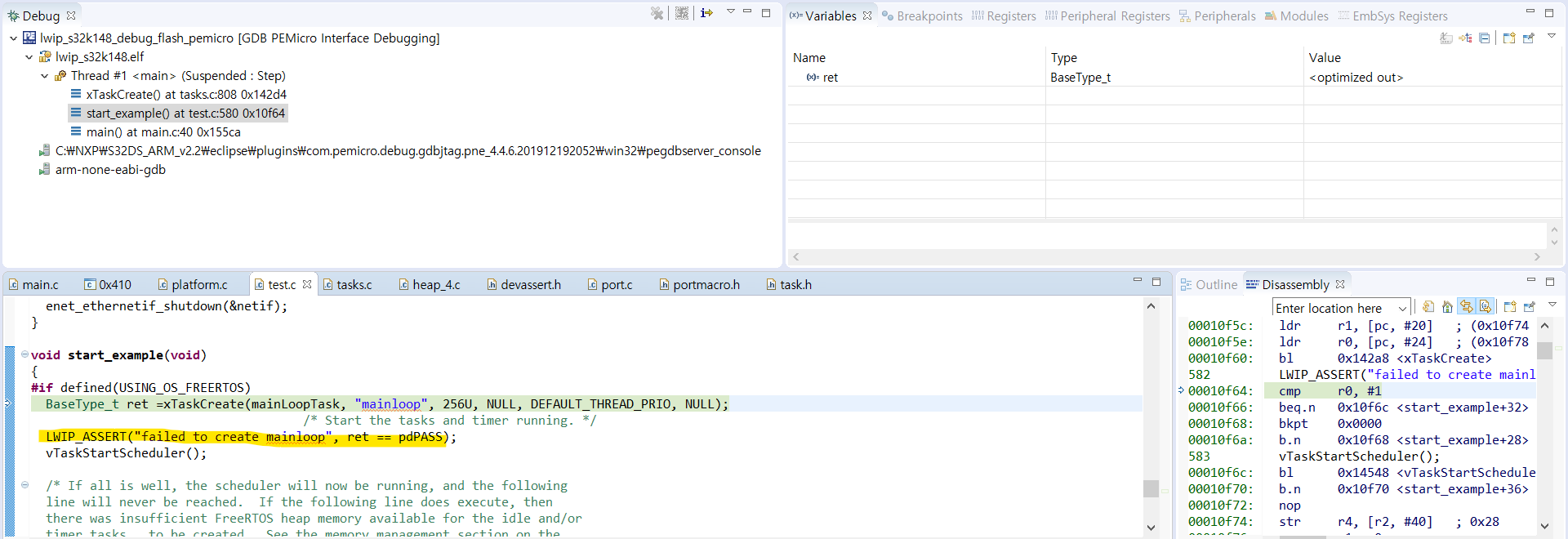This screenshot has height=539, width=1568.
Task: Click Collapse All icon in Variables view
Action: (x=1485, y=38)
